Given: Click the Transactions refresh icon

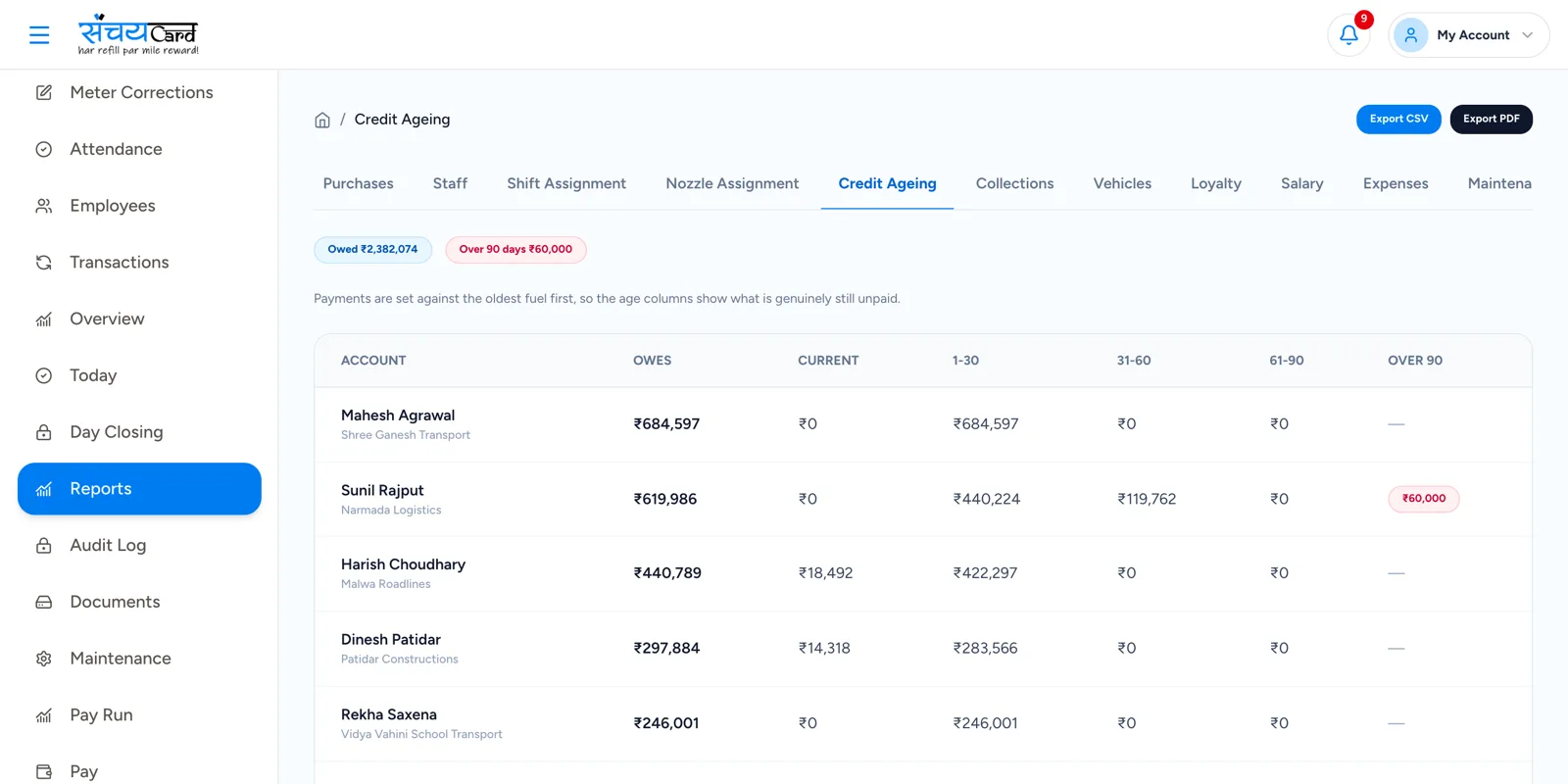Looking at the screenshot, I should [x=44, y=263].
